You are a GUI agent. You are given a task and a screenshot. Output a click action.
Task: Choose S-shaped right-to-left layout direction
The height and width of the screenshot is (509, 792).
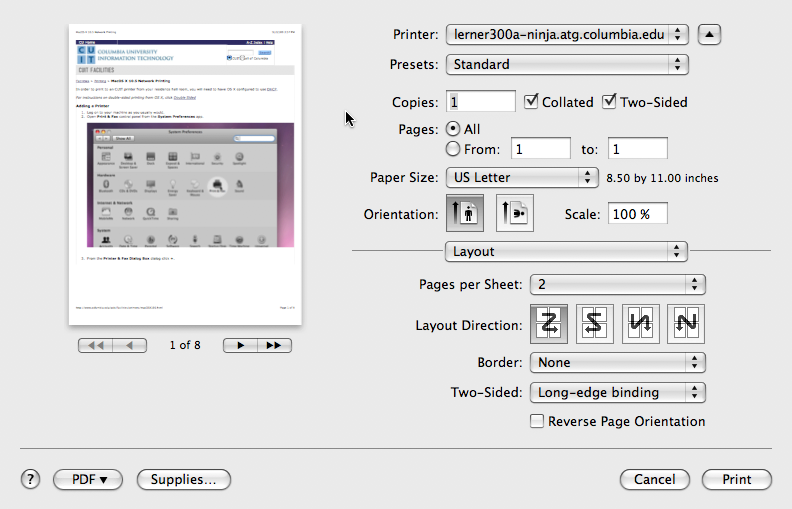(595, 324)
